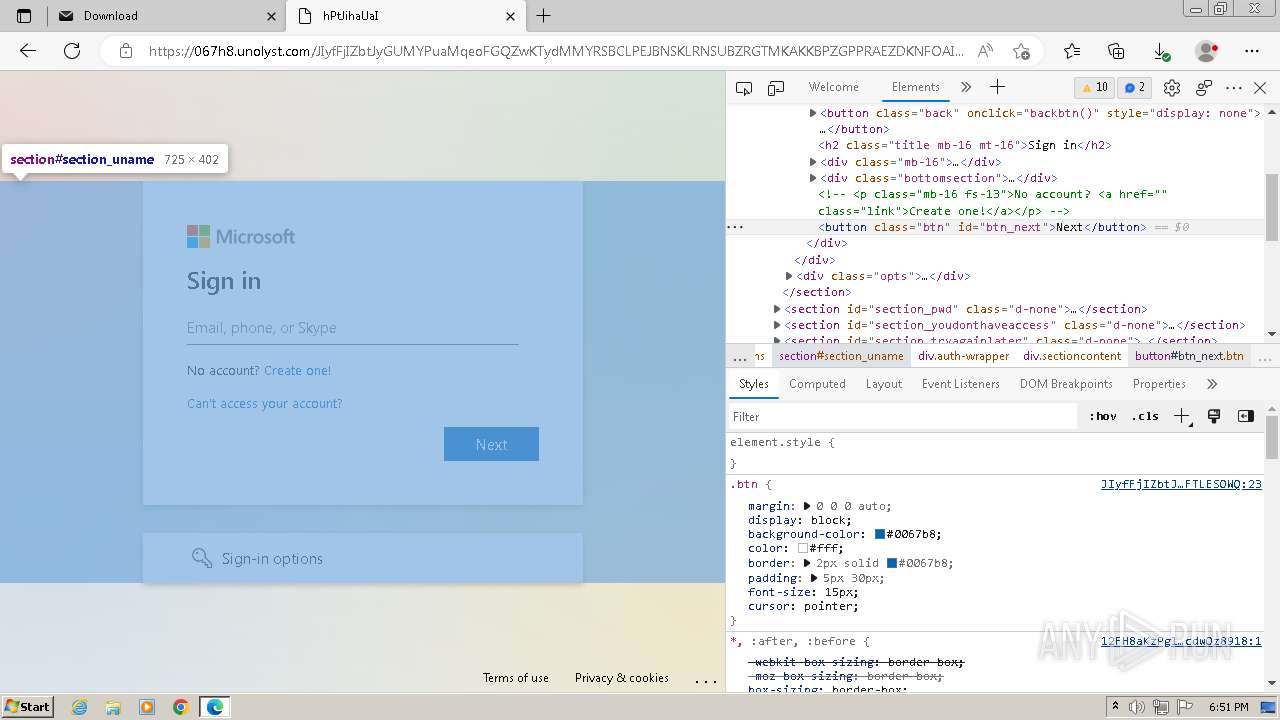This screenshot has width=1280, height=720.
Task: Expand the button class back node
Action: point(813,113)
